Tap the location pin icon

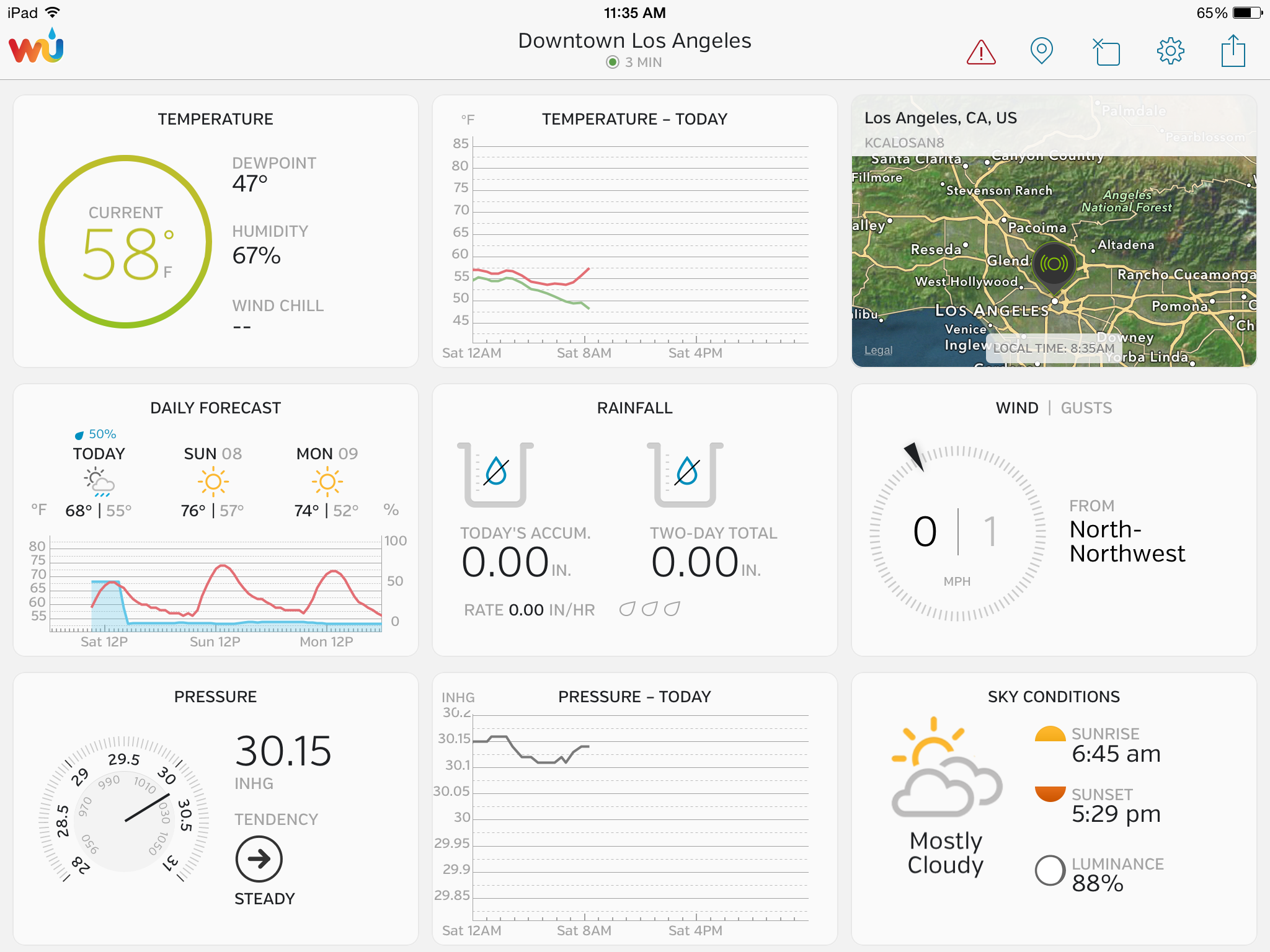click(x=1041, y=51)
